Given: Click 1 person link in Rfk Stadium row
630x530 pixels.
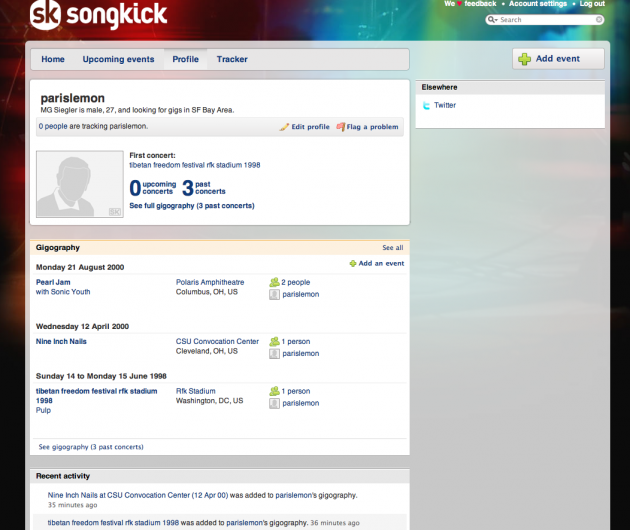Looking at the screenshot, I should [296, 391].
